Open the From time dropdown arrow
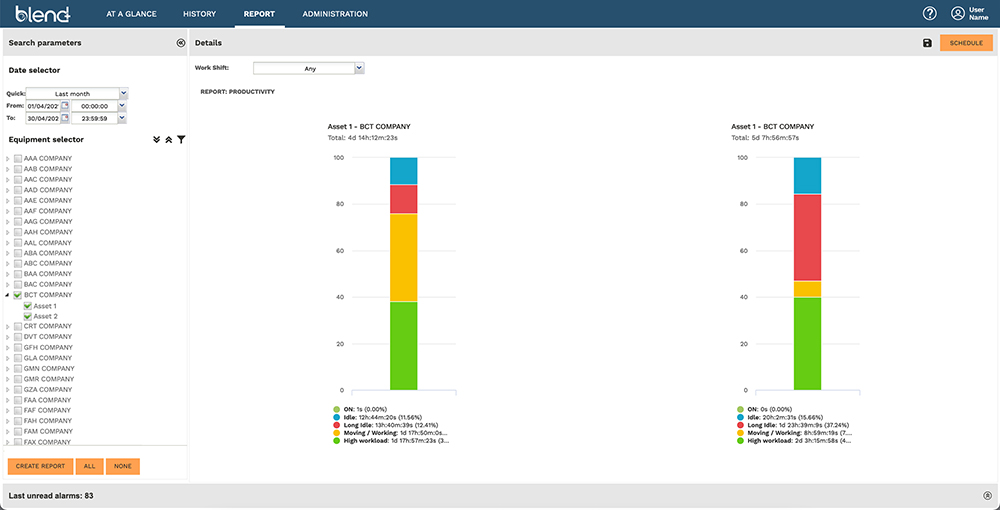1000x510 pixels. point(122,106)
